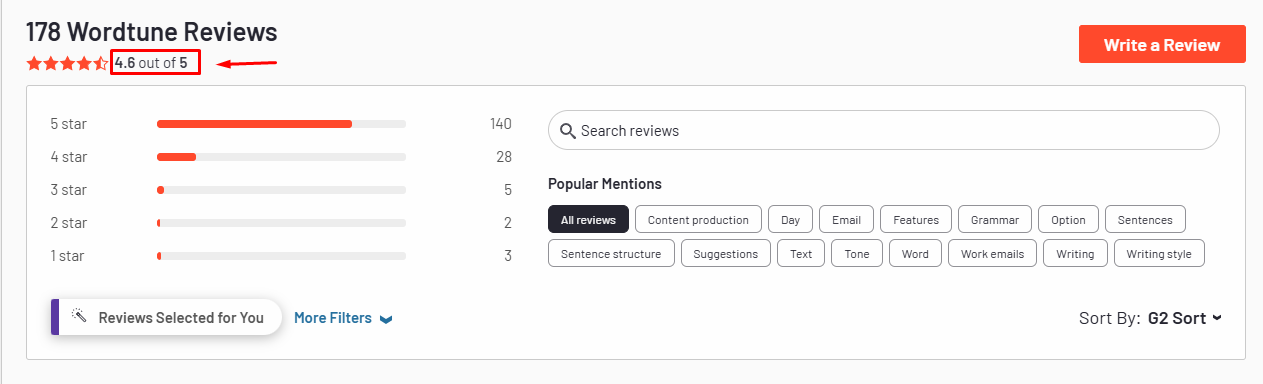This screenshot has height=384, width=1263.
Task: Toggle the Sentence structure mention tag
Action: point(611,253)
